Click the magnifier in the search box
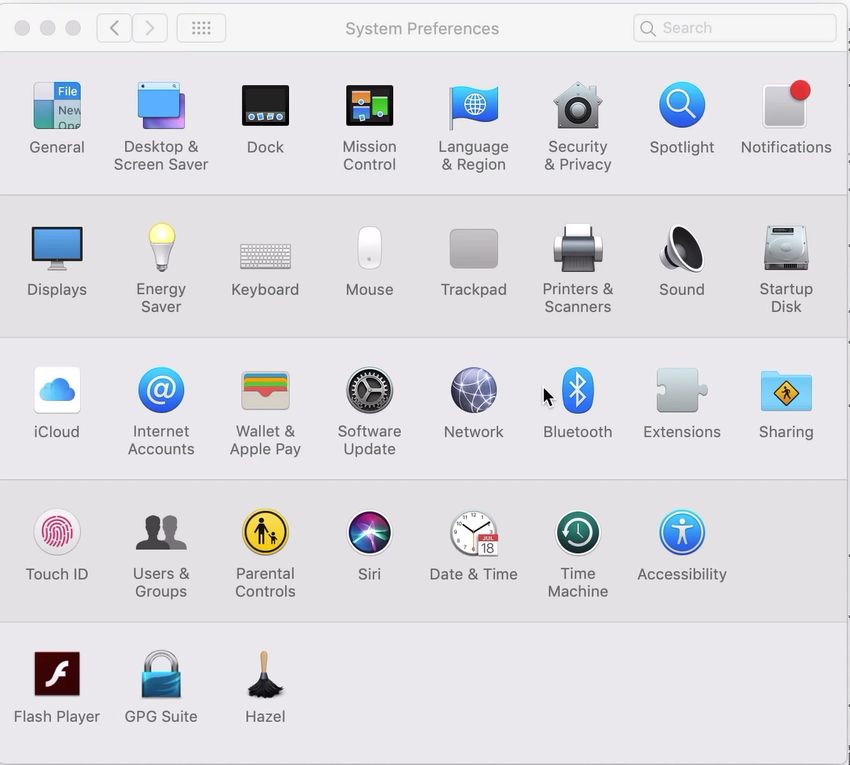The height and width of the screenshot is (765, 850). [647, 28]
